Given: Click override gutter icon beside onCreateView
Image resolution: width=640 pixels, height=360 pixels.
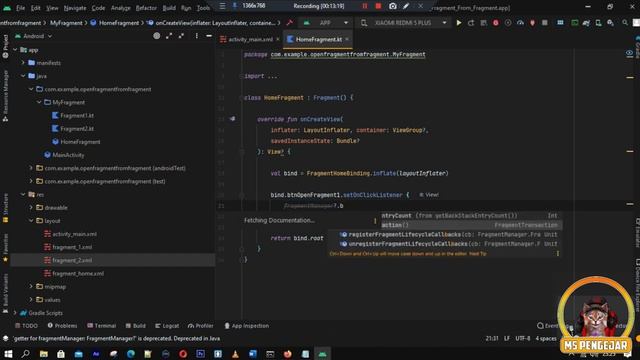Looking at the screenshot, I should click(x=232, y=119).
